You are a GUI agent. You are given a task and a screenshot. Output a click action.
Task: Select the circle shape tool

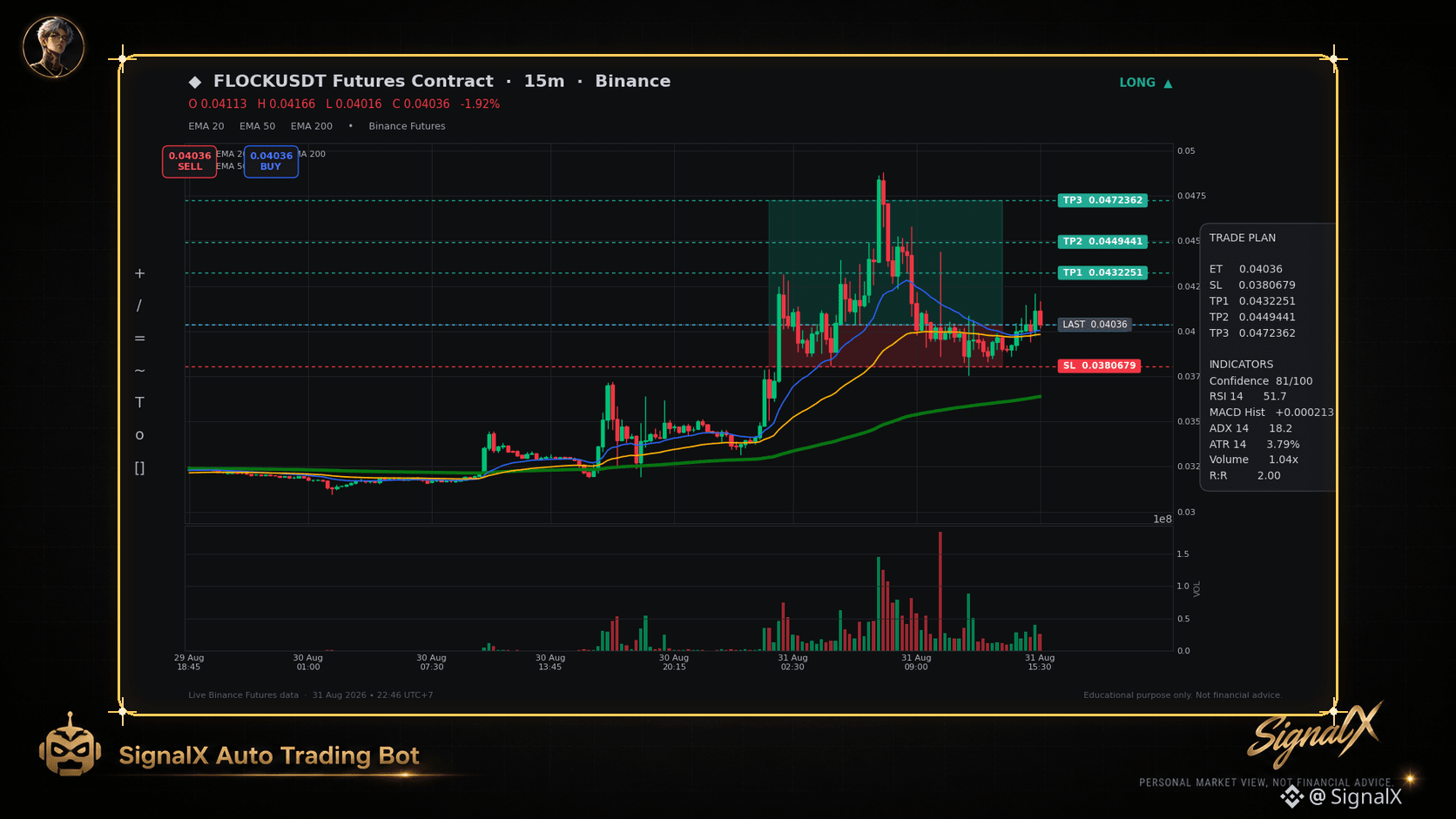[x=139, y=435]
